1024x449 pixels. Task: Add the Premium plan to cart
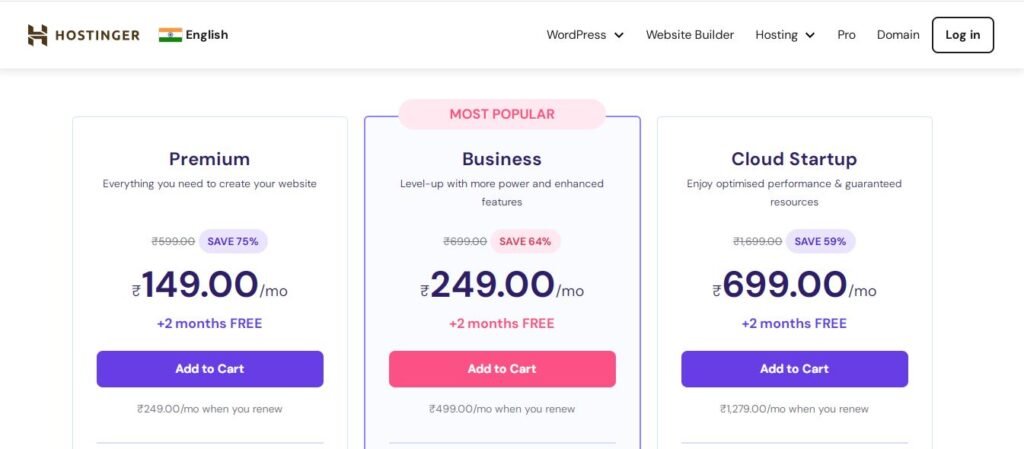[210, 369]
